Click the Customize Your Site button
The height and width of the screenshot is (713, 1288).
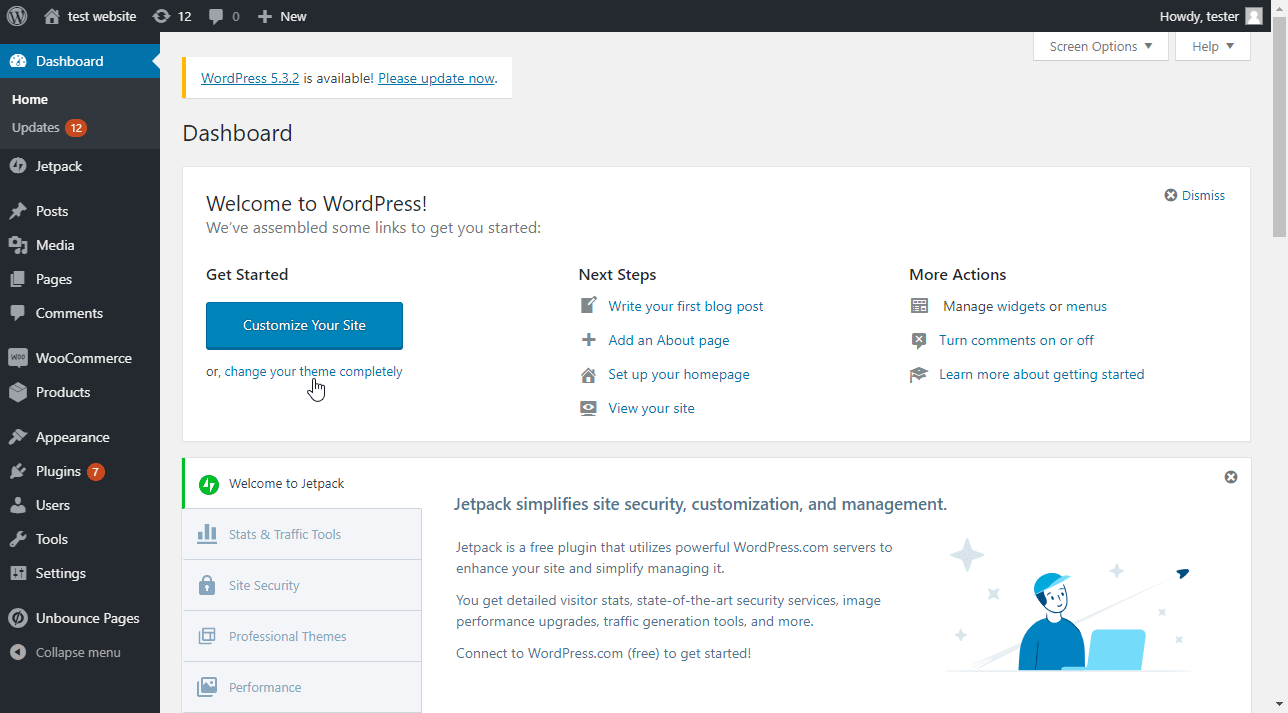coord(304,326)
